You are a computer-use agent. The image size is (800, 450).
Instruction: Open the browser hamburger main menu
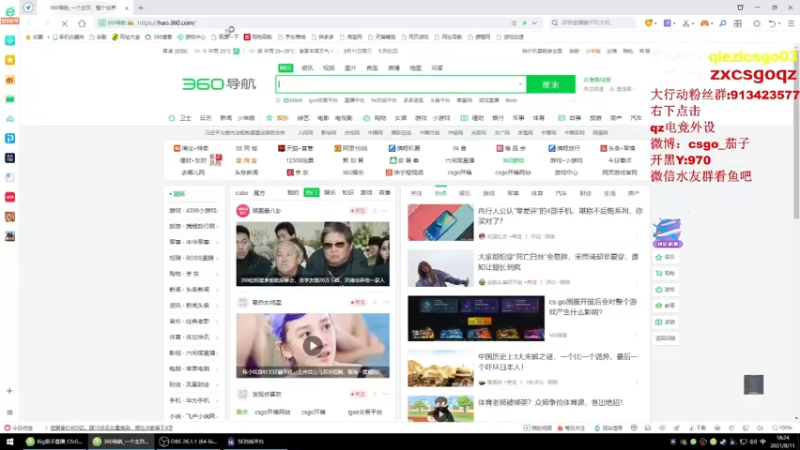[x=791, y=23]
